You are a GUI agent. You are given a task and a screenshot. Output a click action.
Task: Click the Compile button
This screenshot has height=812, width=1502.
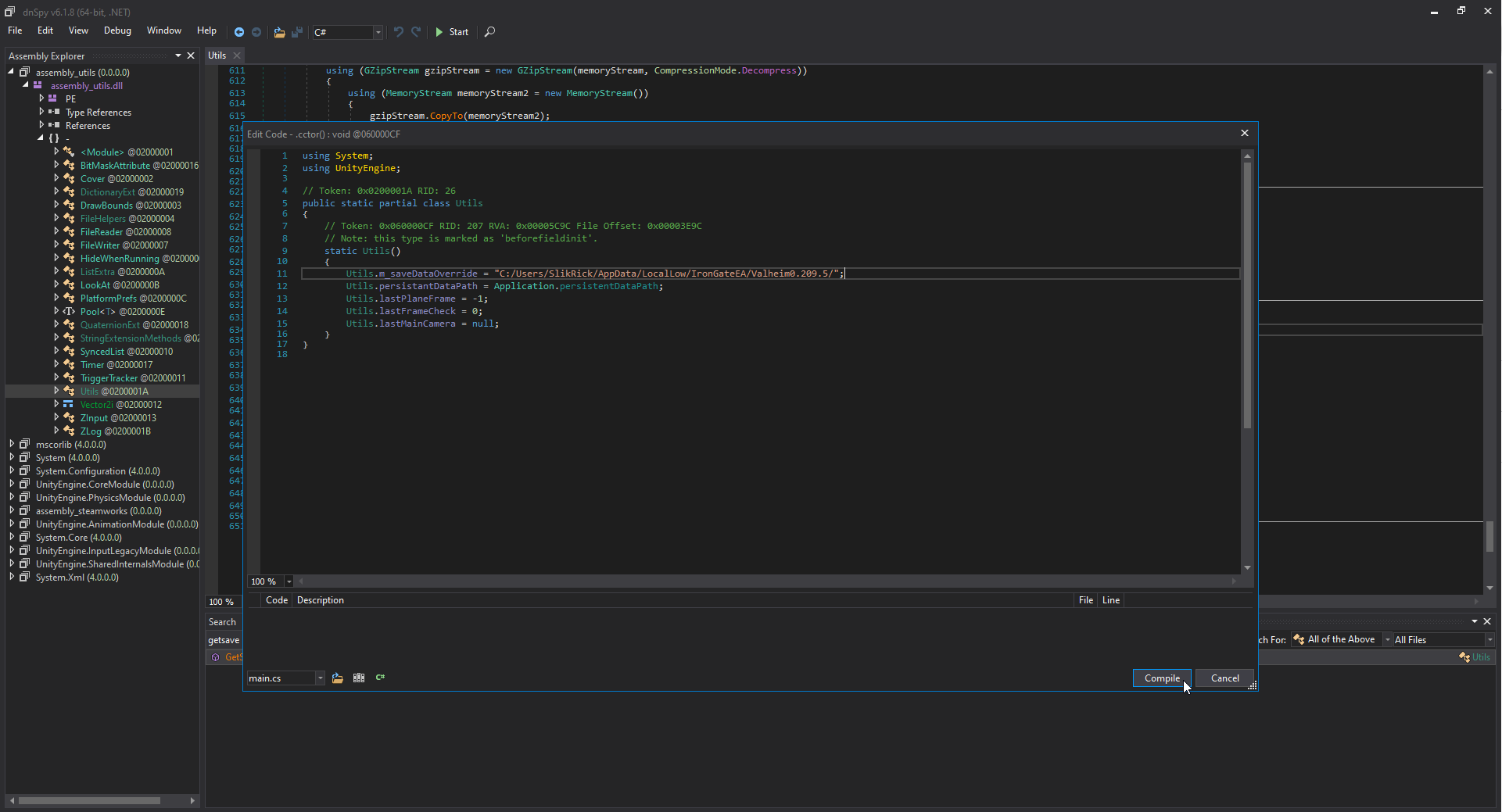click(x=1161, y=678)
